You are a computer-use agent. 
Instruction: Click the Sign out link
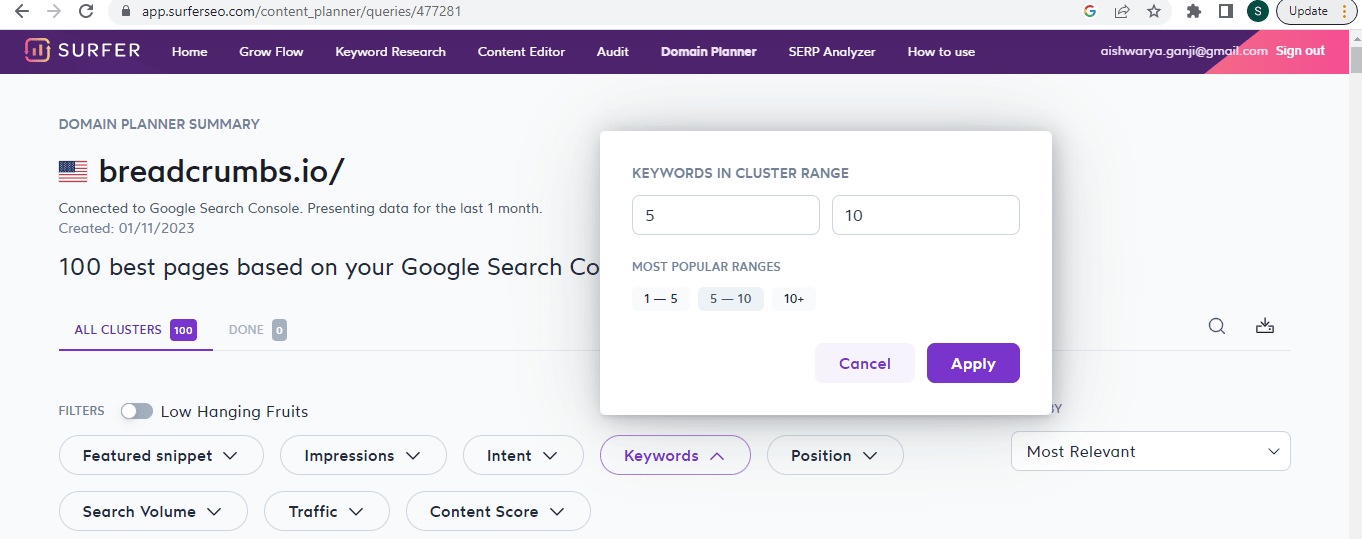coord(1300,51)
